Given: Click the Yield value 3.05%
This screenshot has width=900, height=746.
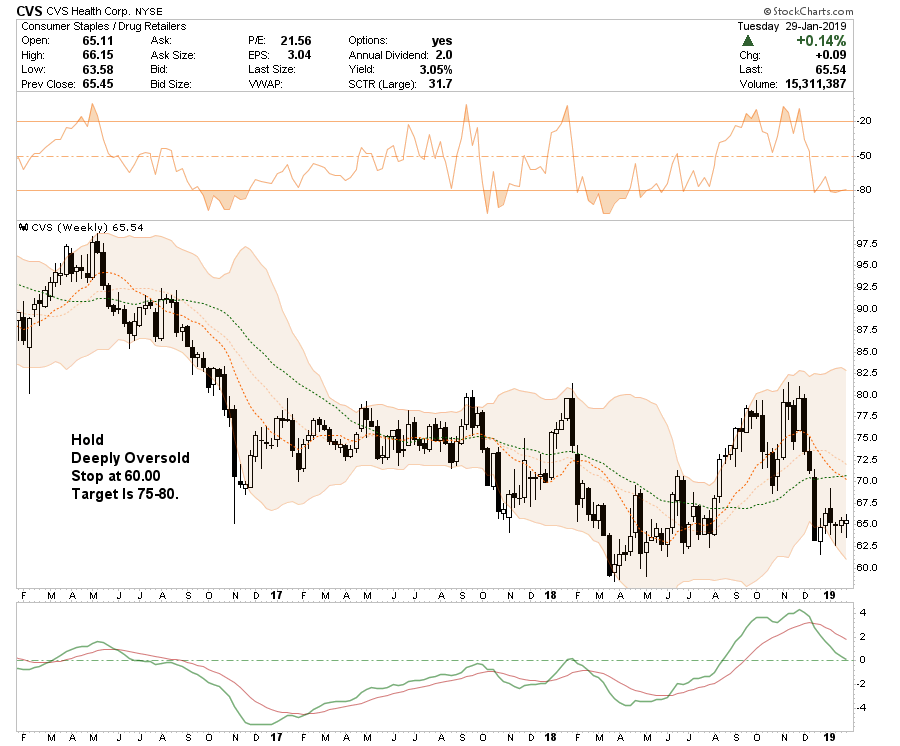Looking at the screenshot, I should click(x=436, y=69).
